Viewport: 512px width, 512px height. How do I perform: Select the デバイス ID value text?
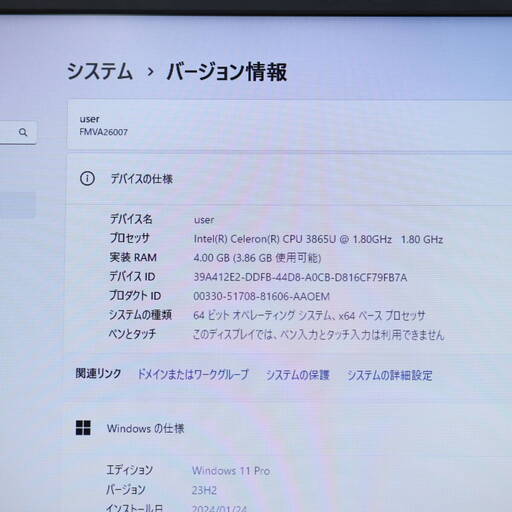(300, 277)
